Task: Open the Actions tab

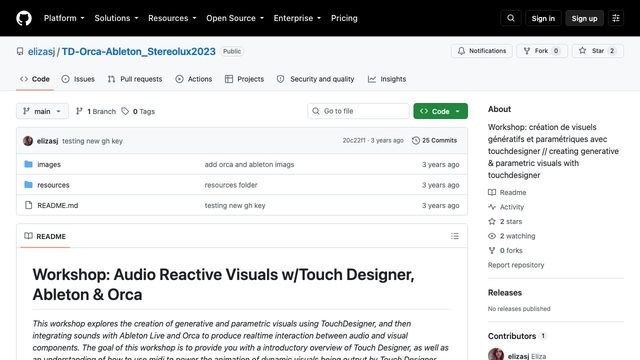Action: coord(193,79)
